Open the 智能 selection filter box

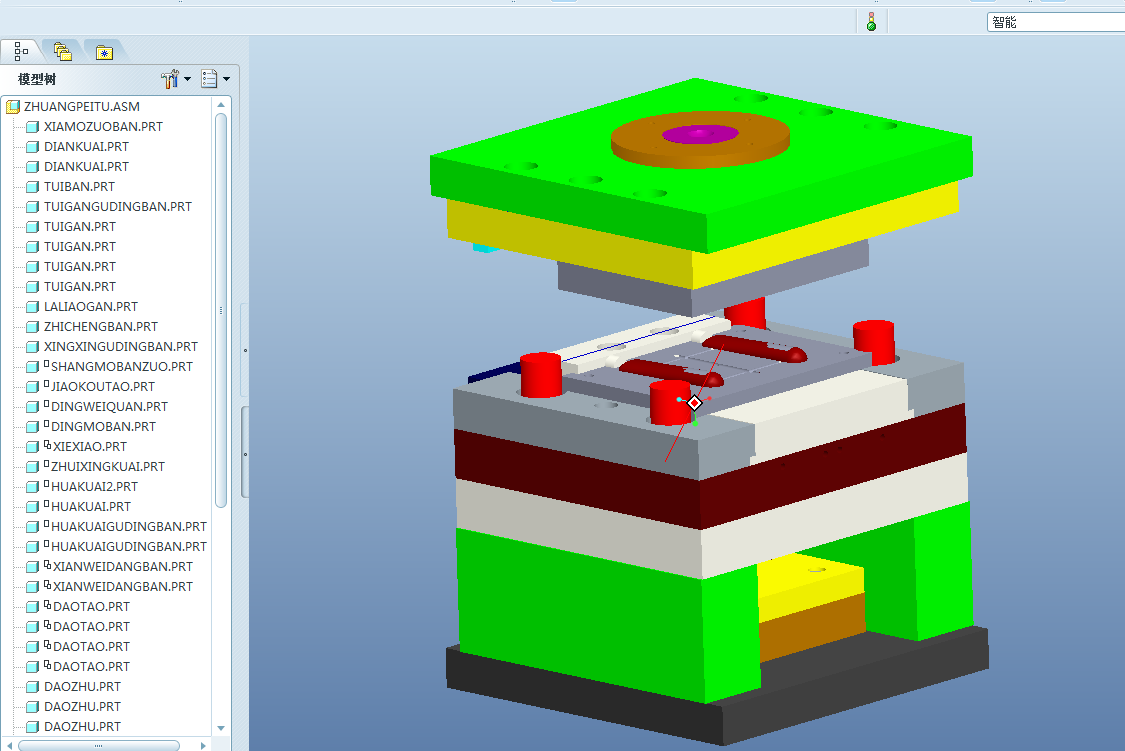tap(1055, 22)
